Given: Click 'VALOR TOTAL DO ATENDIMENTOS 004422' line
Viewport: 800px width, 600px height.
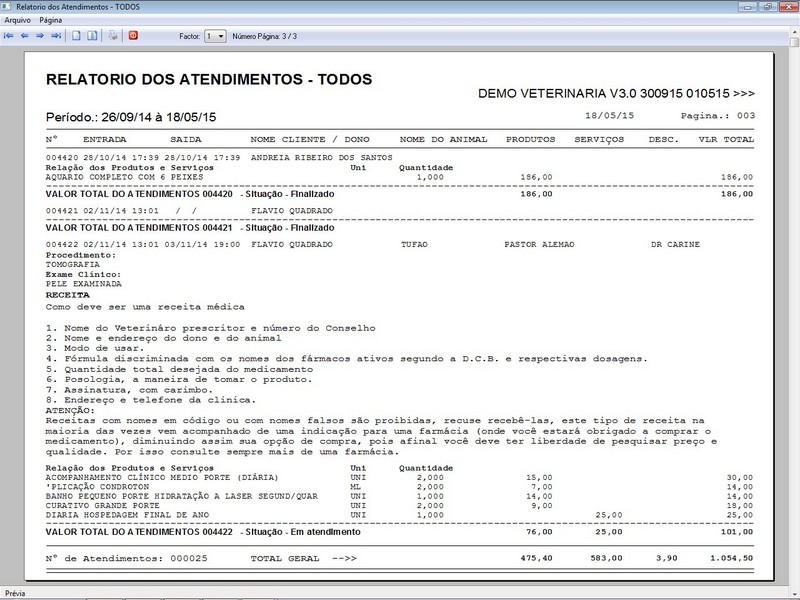Looking at the screenshot, I should (399, 532).
